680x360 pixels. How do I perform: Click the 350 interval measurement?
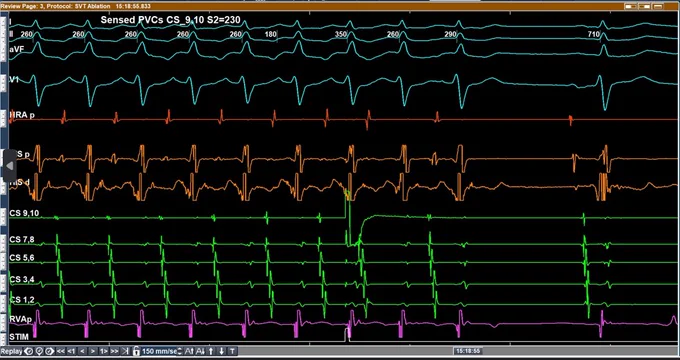[x=341, y=34]
